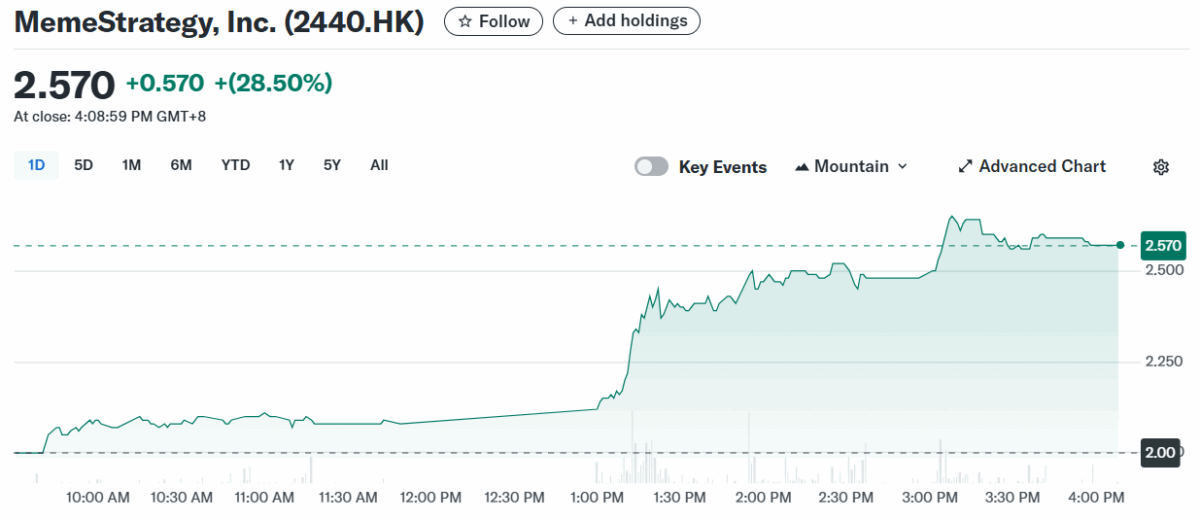
Task: Show the 1Y range
Action: tap(286, 165)
